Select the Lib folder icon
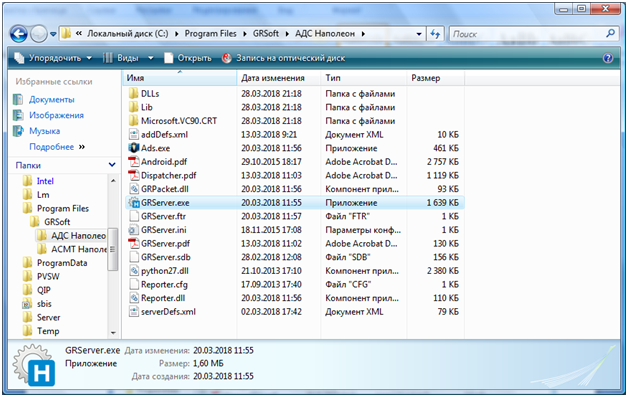This screenshot has height=397, width=628. click(133, 107)
